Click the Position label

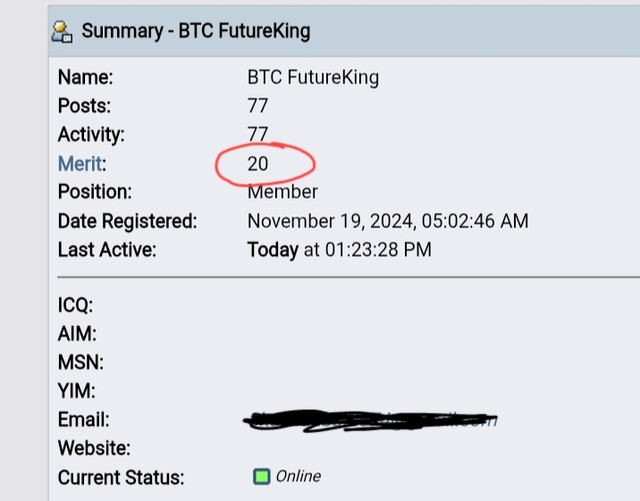tap(95, 192)
